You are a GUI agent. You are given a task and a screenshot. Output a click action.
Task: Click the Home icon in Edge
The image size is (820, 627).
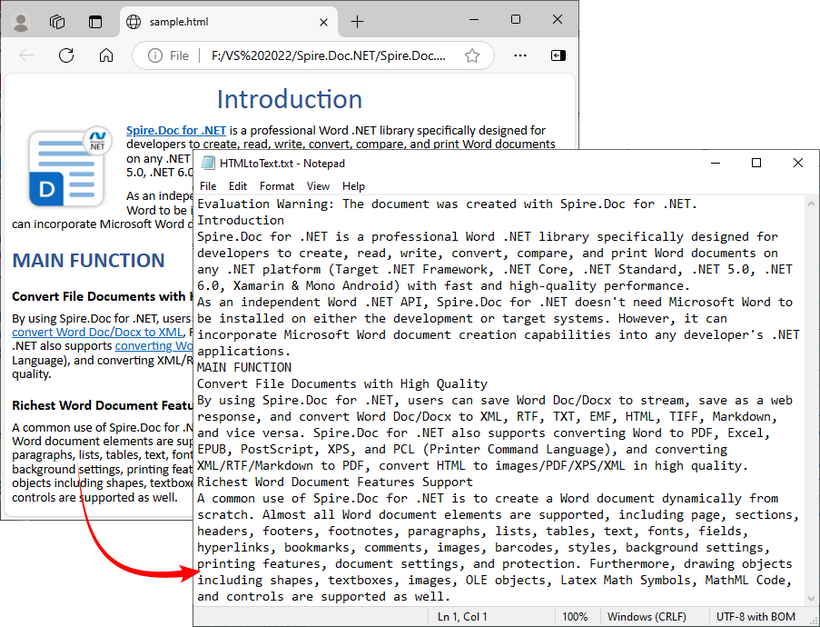click(103, 55)
